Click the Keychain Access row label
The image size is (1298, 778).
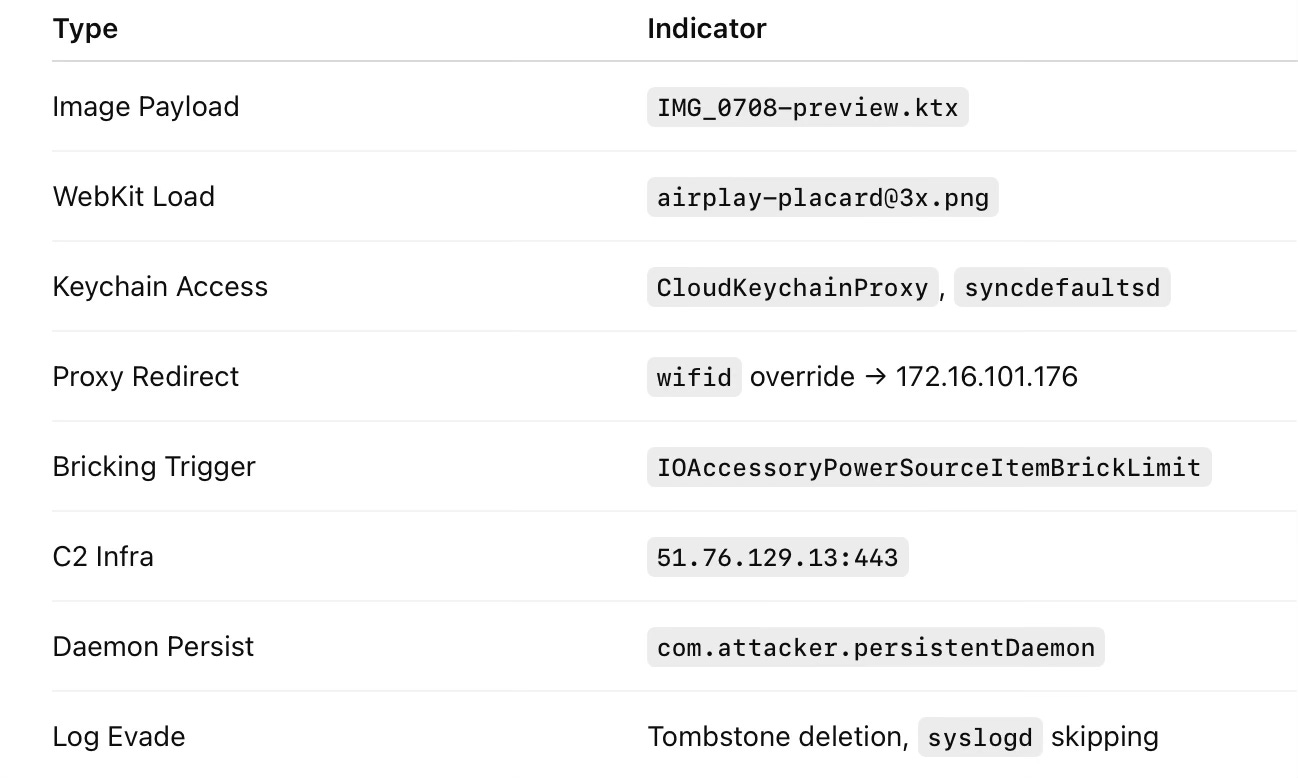[160, 287]
